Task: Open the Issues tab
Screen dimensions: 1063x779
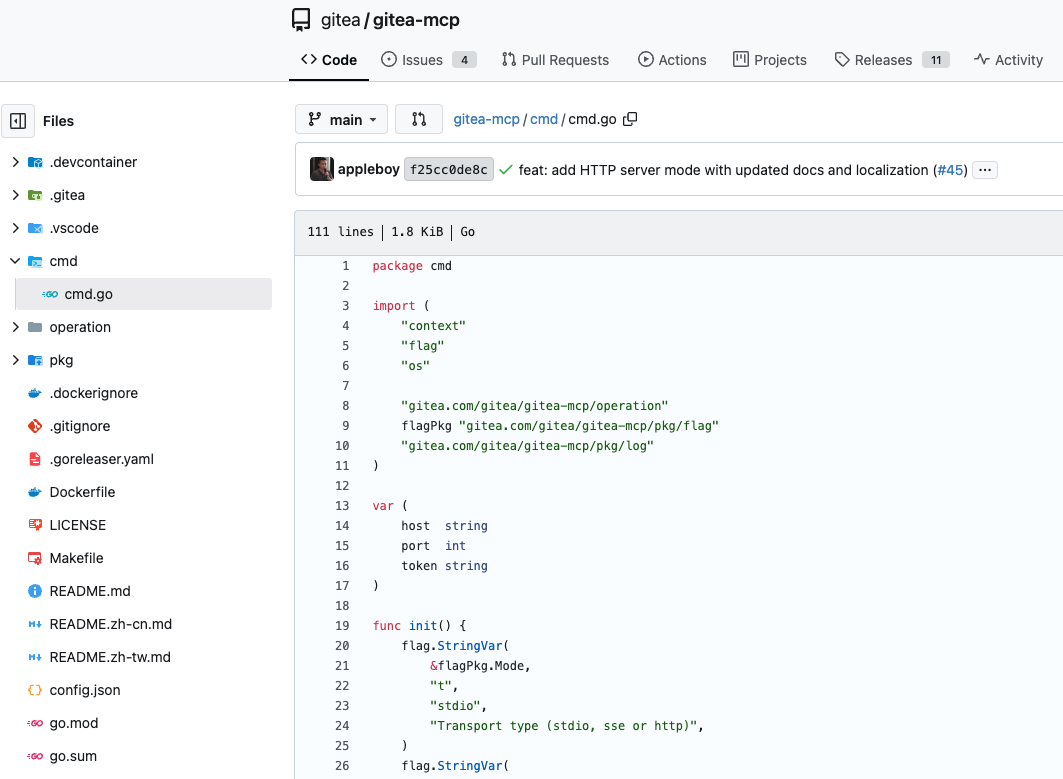Action: 428,60
